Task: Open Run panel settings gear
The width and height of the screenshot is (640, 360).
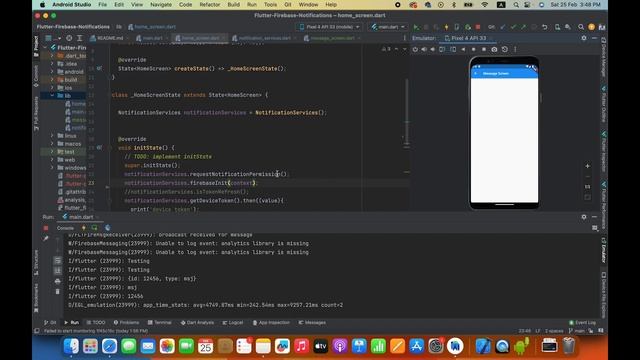Action: click(x=584, y=217)
